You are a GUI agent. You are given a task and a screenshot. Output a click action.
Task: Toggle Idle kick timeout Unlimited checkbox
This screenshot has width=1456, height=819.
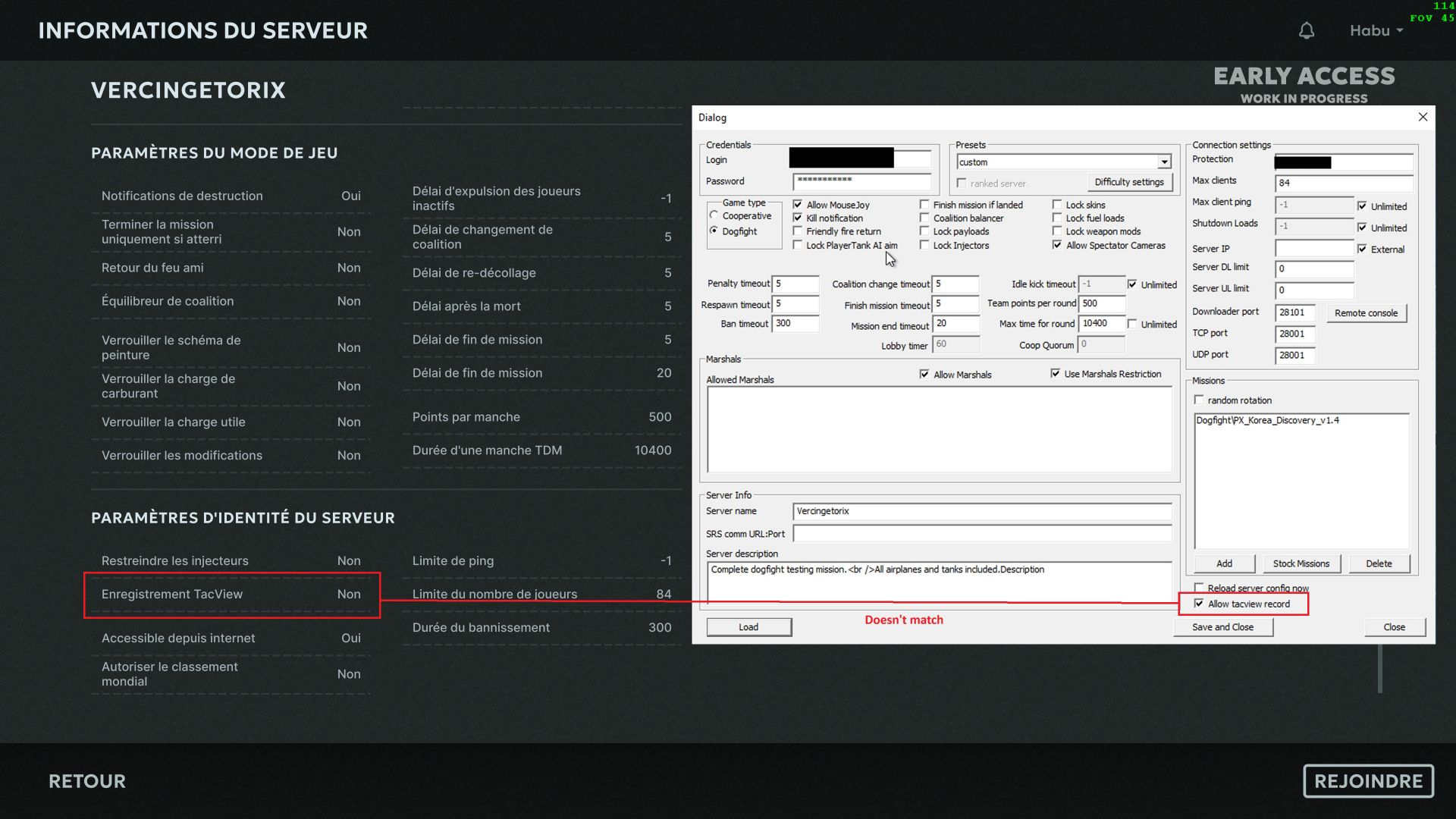(1132, 284)
